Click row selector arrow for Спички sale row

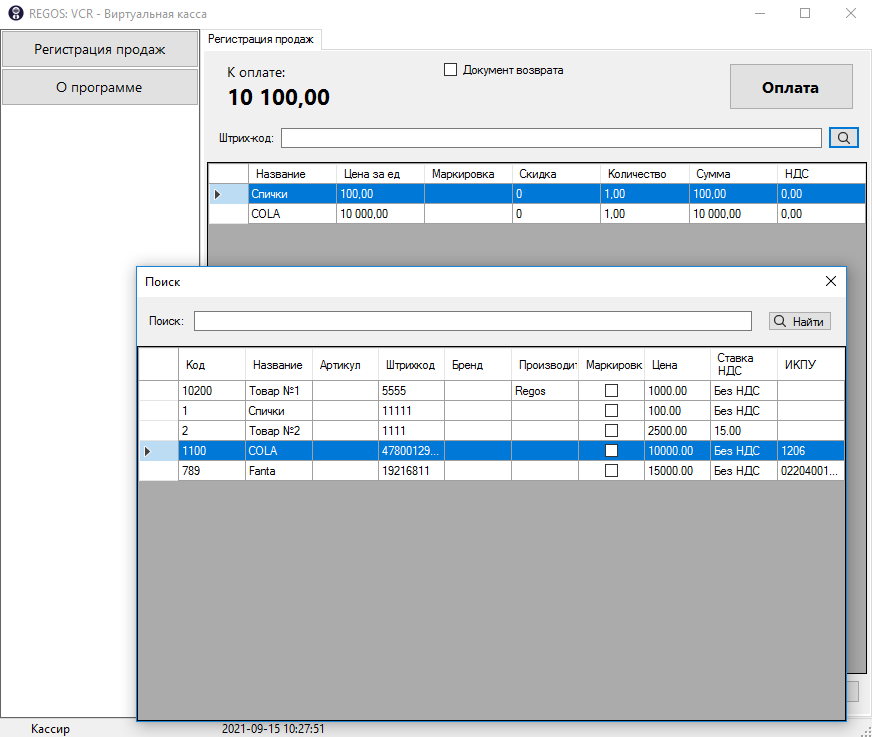pyautogui.click(x=218, y=194)
